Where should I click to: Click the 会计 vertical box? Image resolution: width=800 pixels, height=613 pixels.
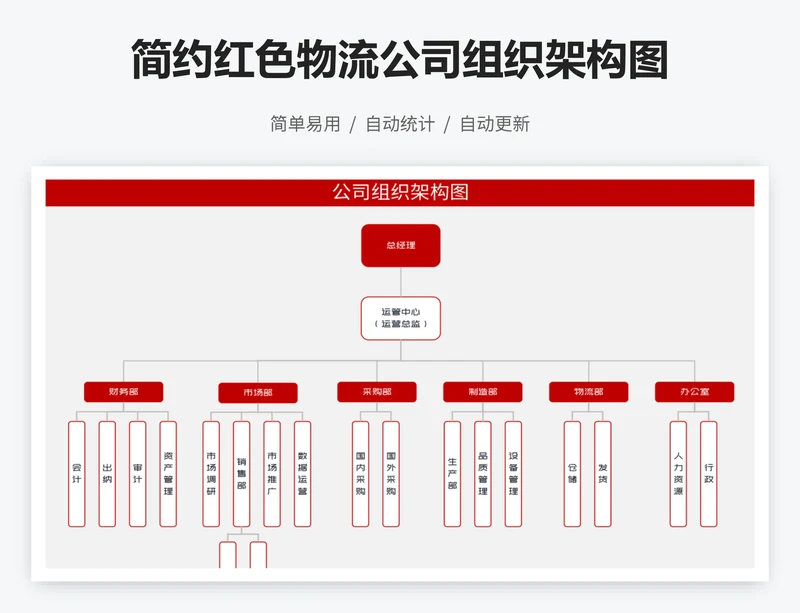point(77,473)
